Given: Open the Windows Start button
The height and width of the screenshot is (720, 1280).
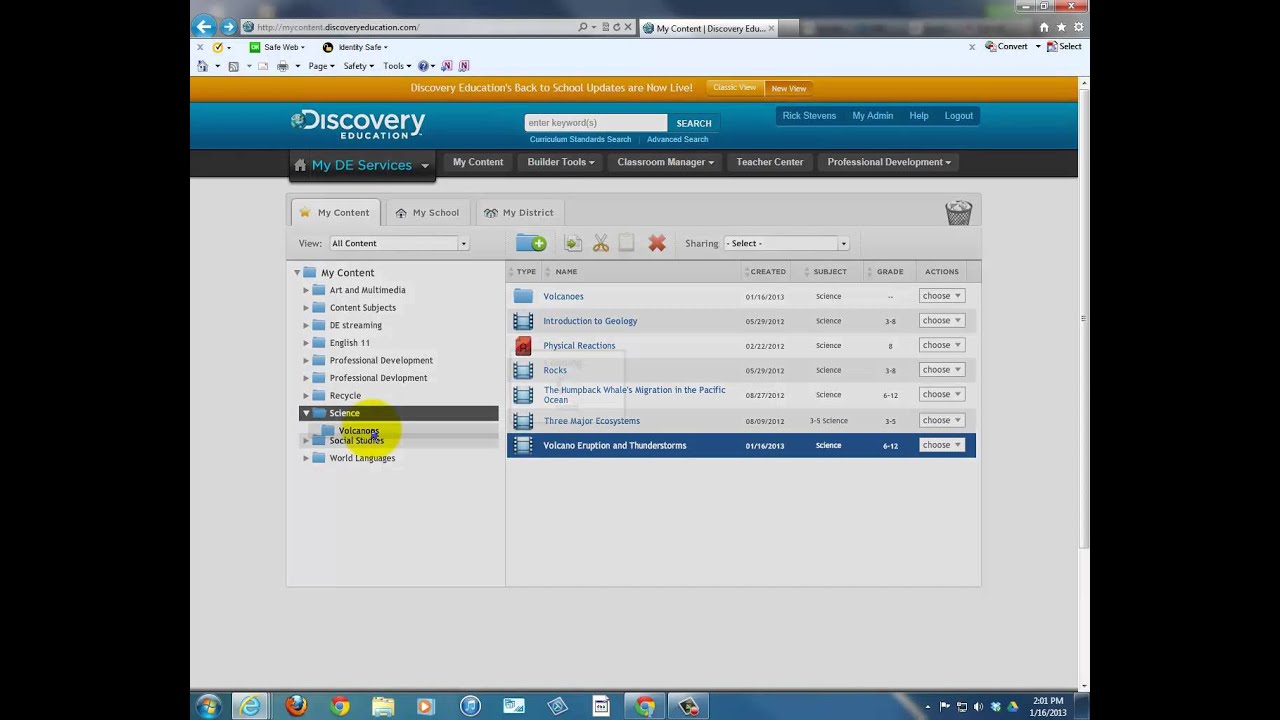Looking at the screenshot, I should tap(208, 706).
